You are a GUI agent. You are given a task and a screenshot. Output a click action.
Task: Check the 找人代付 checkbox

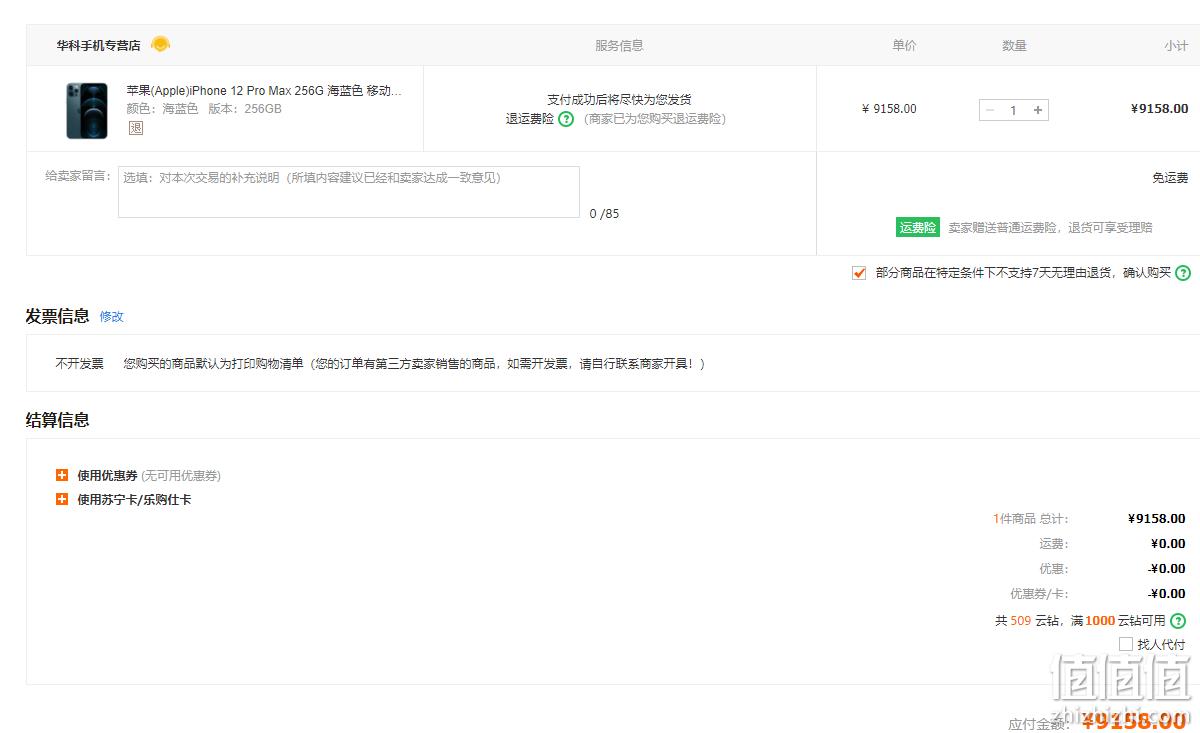point(1126,644)
